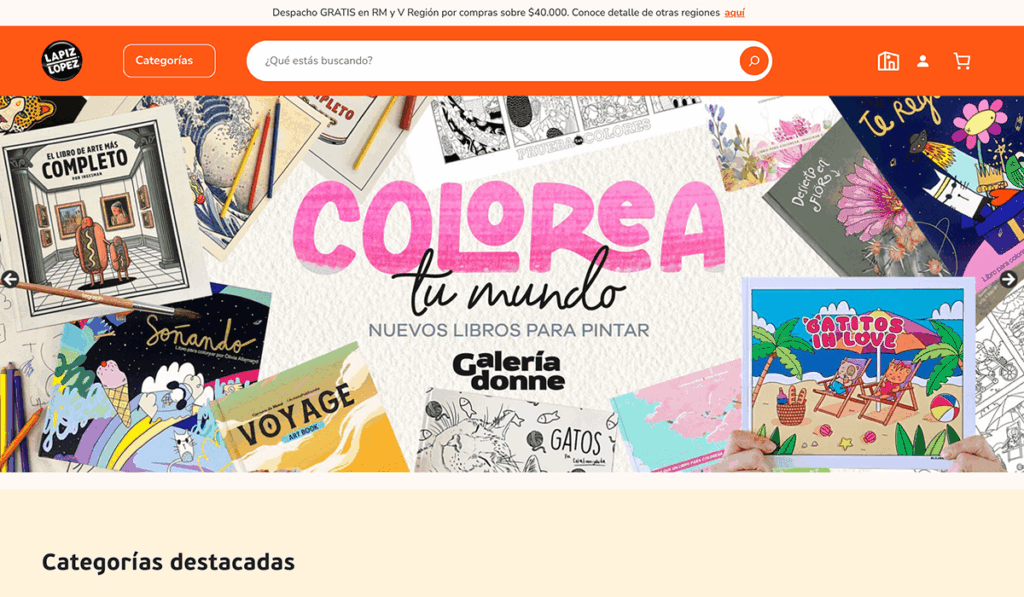Go to previous banner slide arrow
Viewport: 1024px width, 597px height.
10,280
